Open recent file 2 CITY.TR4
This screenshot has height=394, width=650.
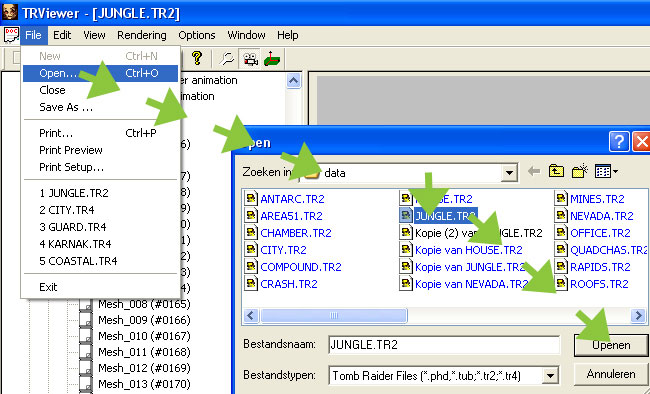point(100,210)
